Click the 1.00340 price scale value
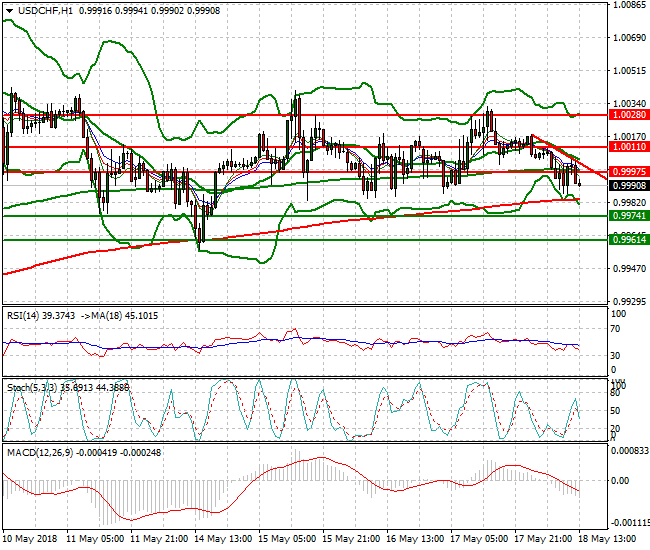This screenshot has height=550, width=650. [x=629, y=104]
